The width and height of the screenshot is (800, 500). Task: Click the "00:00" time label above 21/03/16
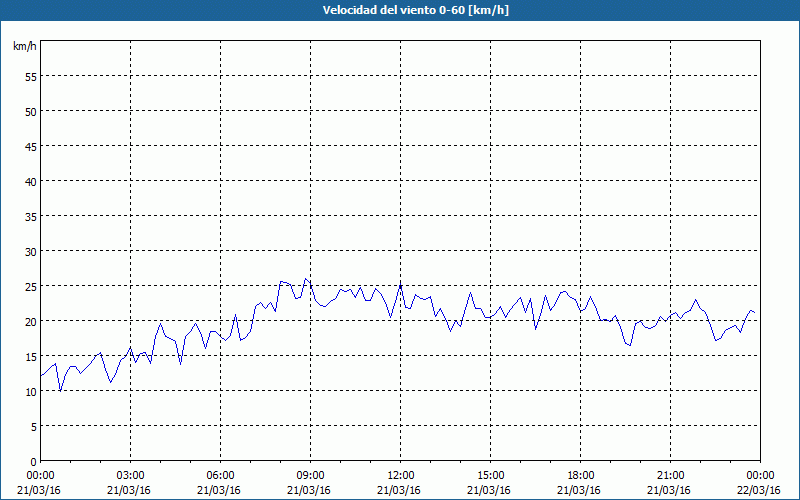38,477
